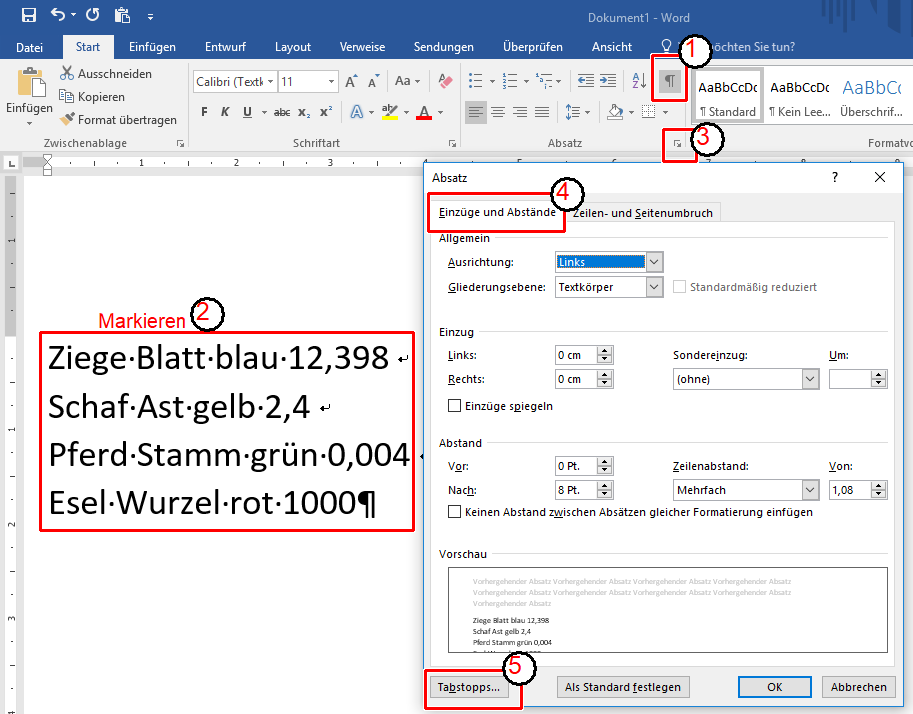Switch to the Sendungen ribbon tab
The width and height of the screenshot is (913, 714).
444,47
